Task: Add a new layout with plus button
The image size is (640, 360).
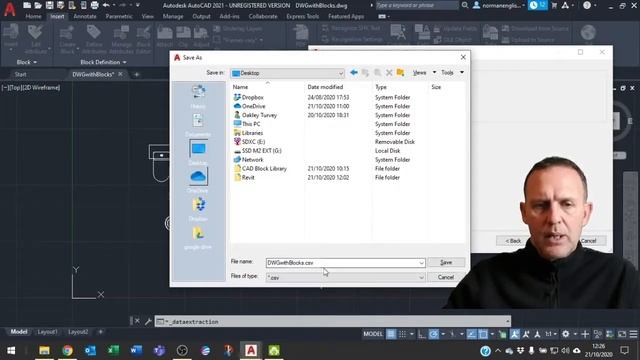Action: click(100, 332)
